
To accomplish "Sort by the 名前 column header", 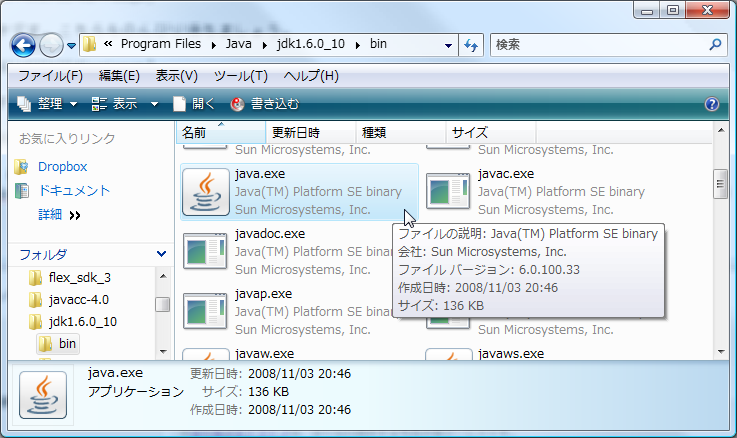I will tap(221, 132).
